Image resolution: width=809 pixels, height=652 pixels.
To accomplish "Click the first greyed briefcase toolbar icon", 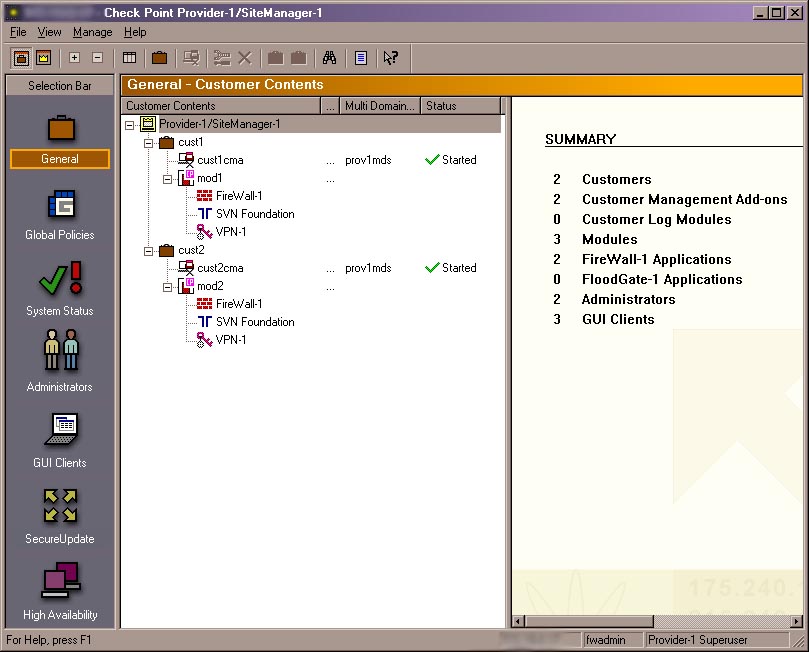I will 276,58.
